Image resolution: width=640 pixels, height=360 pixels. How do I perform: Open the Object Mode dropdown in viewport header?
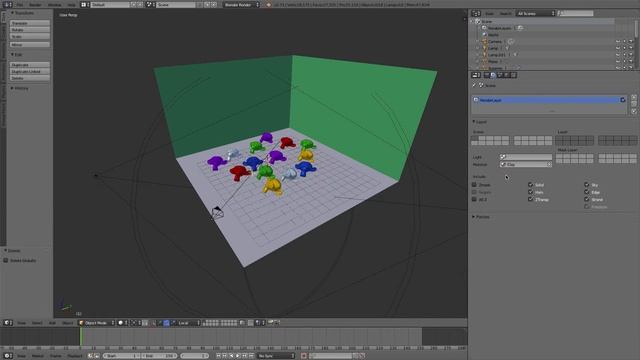click(x=97, y=323)
